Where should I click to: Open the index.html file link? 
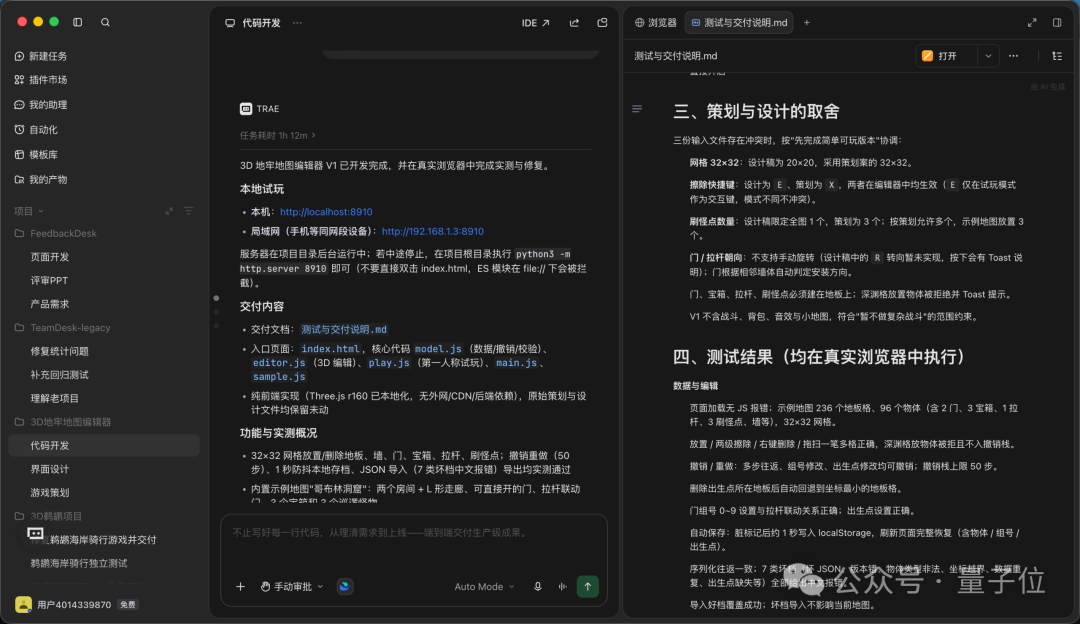pyautogui.click(x=331, y=349)
